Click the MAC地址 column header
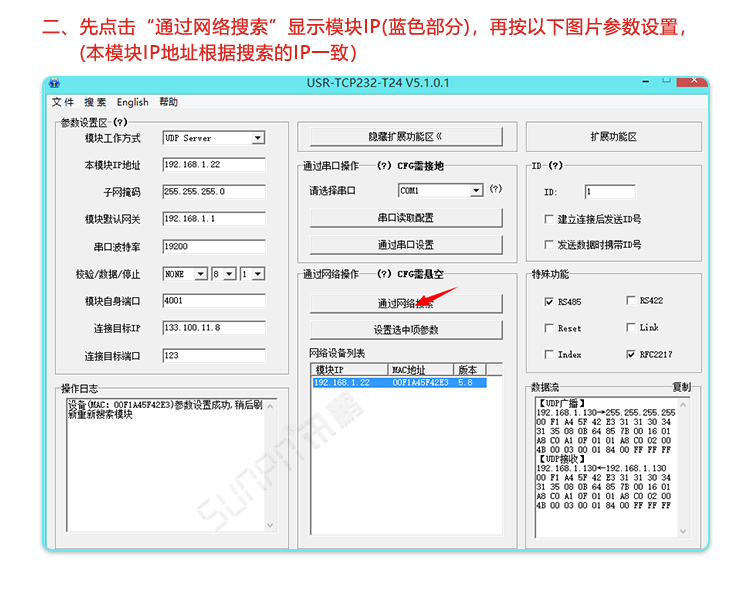Image resolution: width=750 pixels, height=591 pixels. [420, 370]
